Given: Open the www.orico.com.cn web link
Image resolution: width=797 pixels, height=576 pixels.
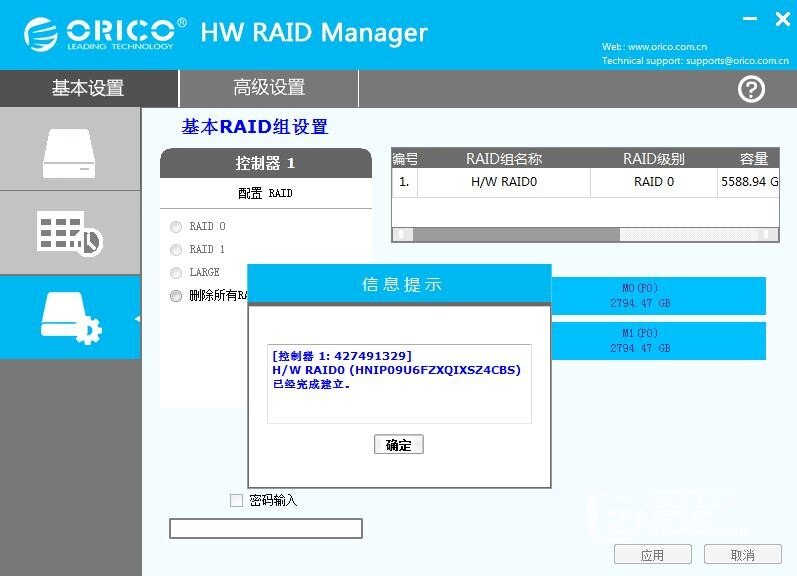Looking at the screenshot, I should [667, 47].
